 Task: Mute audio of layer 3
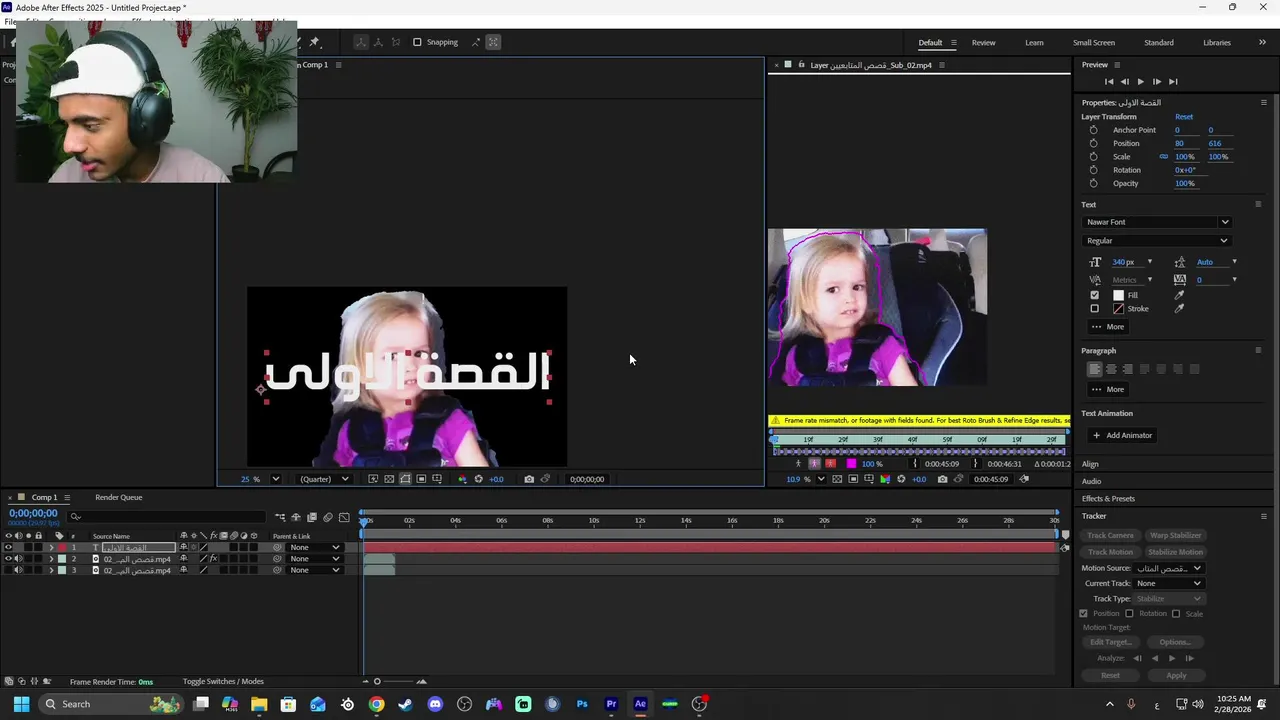(x=18, y=570)
